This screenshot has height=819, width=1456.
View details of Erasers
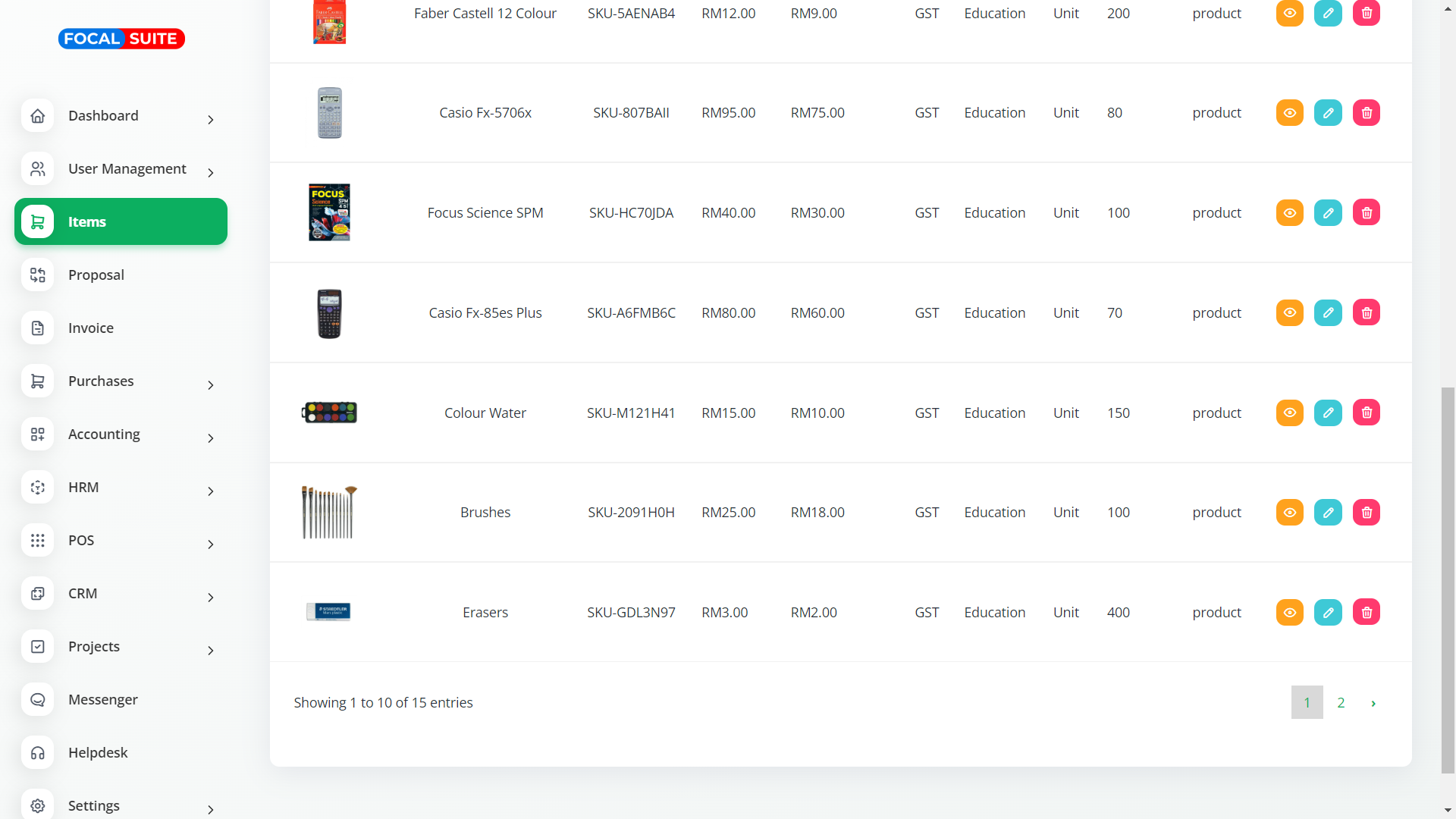[x=1290, y=613]
